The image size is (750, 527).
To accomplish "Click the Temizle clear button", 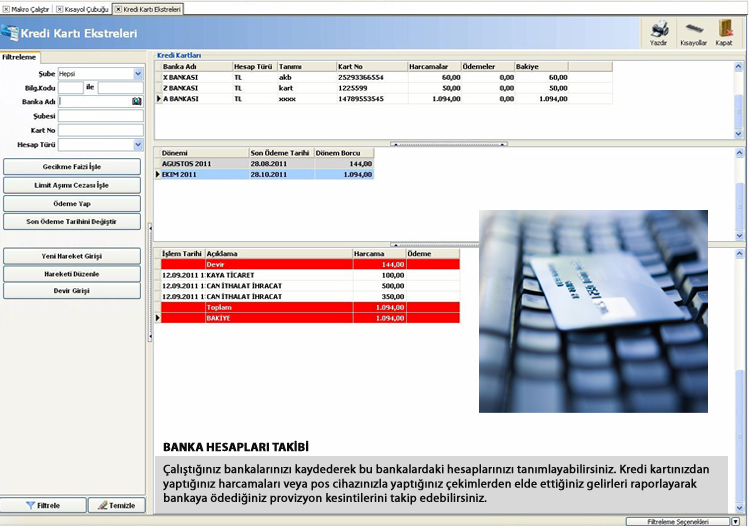I will pos(116,505).
